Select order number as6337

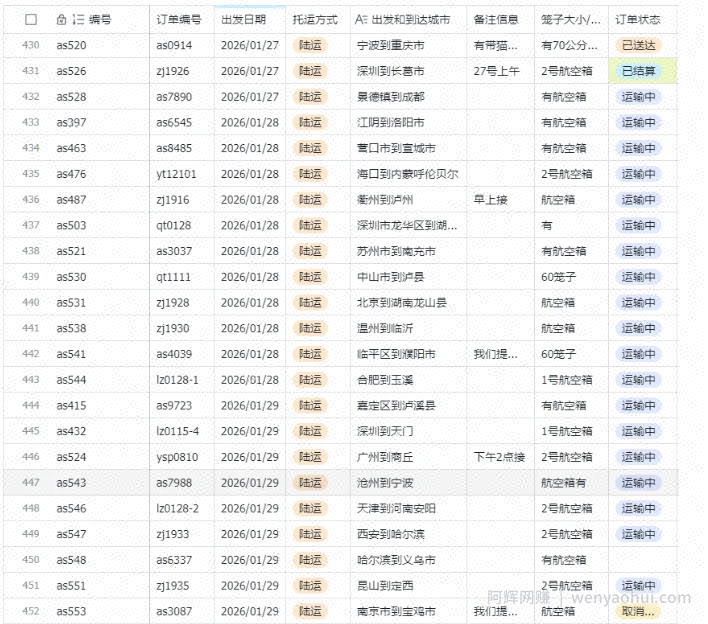tap(174, 560)
